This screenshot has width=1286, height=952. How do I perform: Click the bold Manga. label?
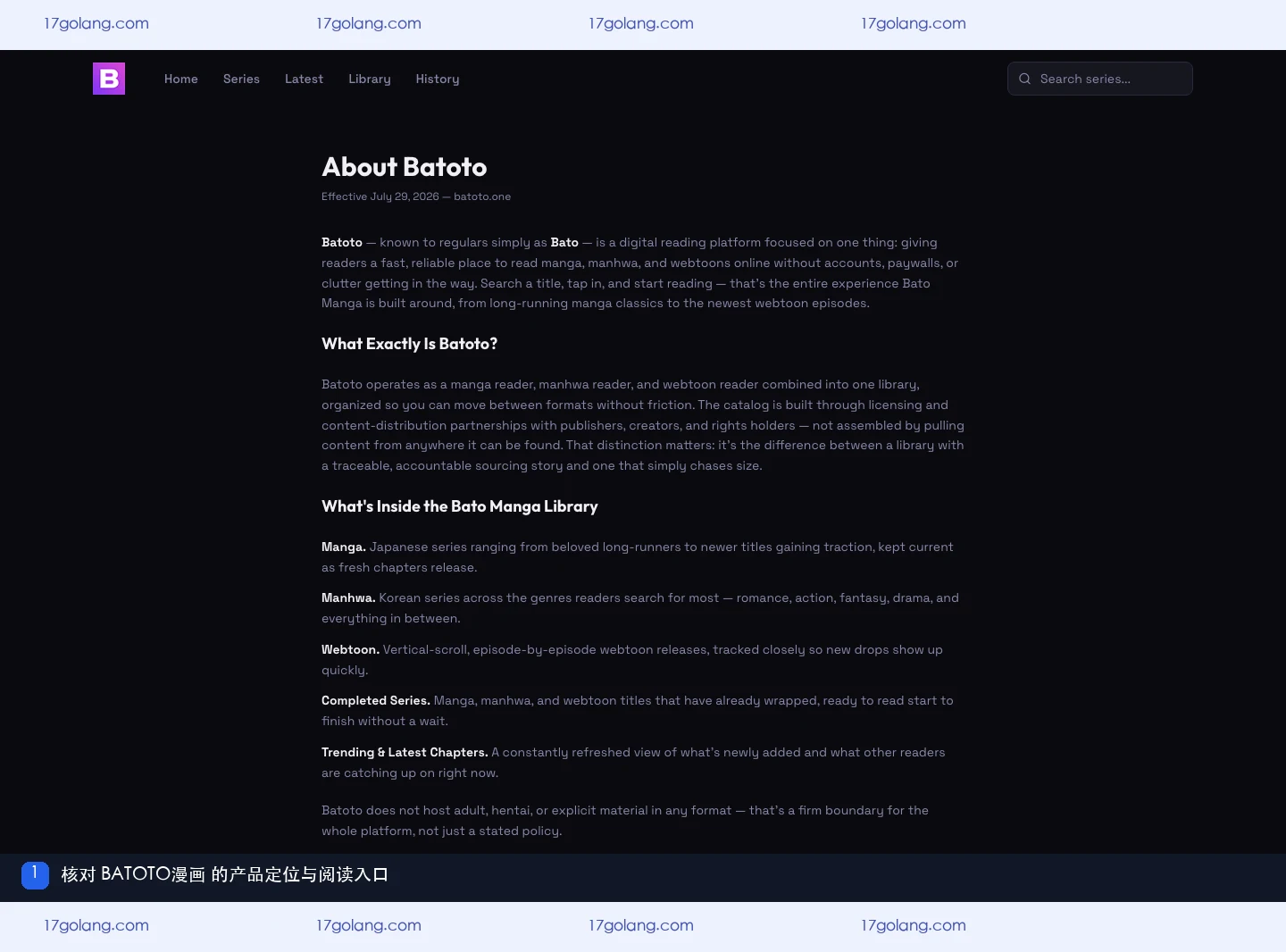[x=344, y=547]
